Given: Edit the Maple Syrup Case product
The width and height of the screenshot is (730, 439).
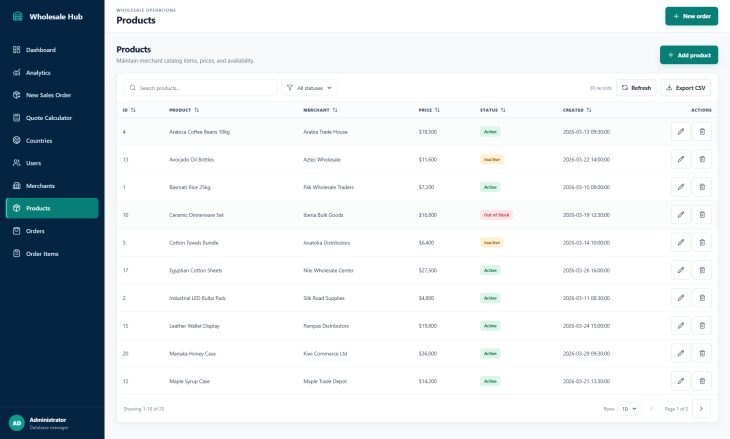Looking at the screenshot, I should 681,381.
